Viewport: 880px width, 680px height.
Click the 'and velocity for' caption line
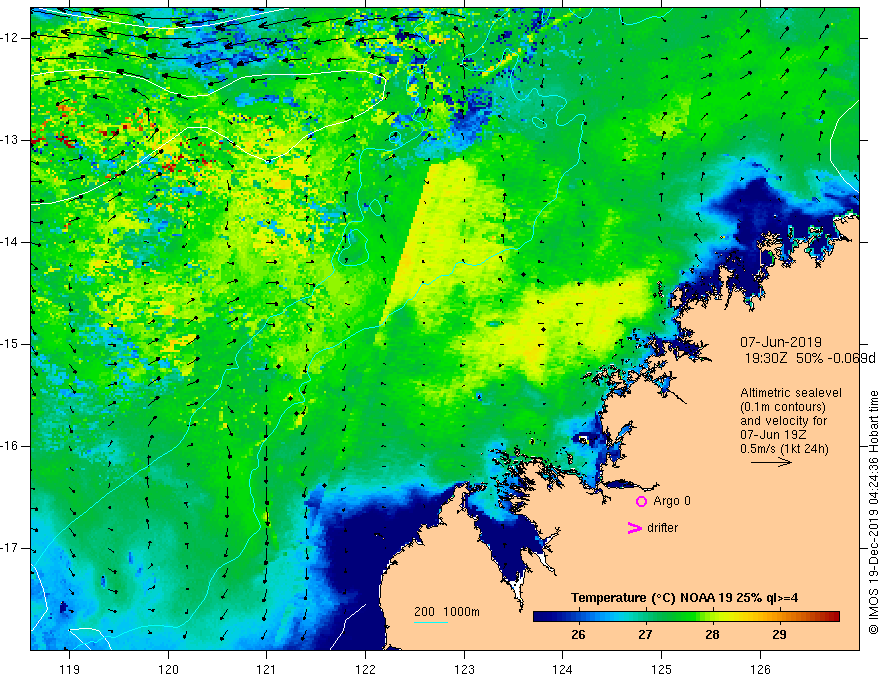[783, 421]
